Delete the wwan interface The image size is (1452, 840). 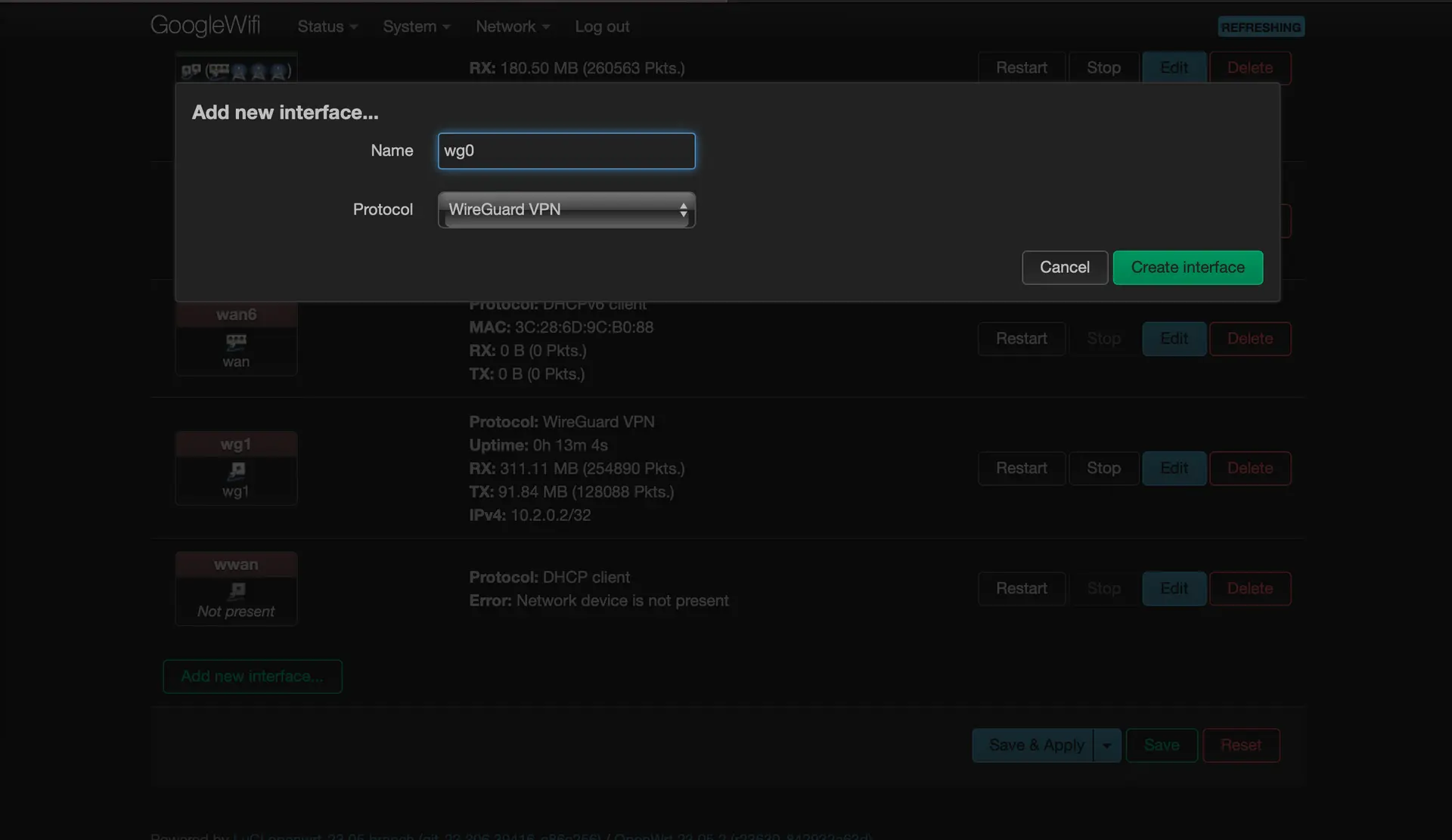pyautogui.click(x=1249, y=588)
